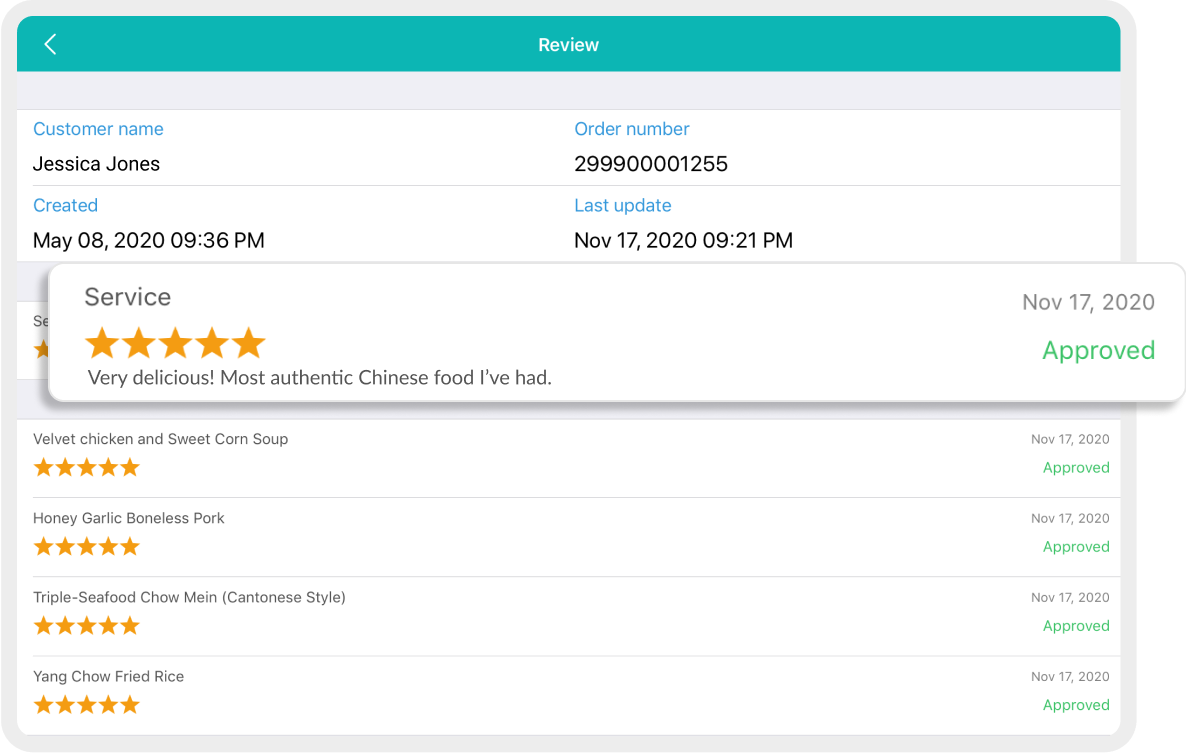Click the star rating for Velvet chicken soup

pyautogui.click(x=87, y=467)
